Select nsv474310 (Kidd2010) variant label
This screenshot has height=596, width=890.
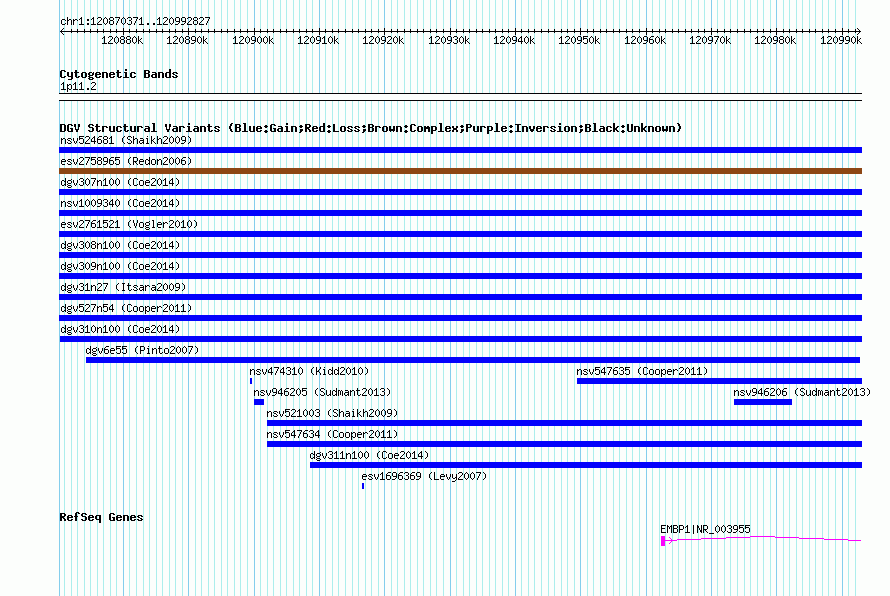(x=309, y=371)
